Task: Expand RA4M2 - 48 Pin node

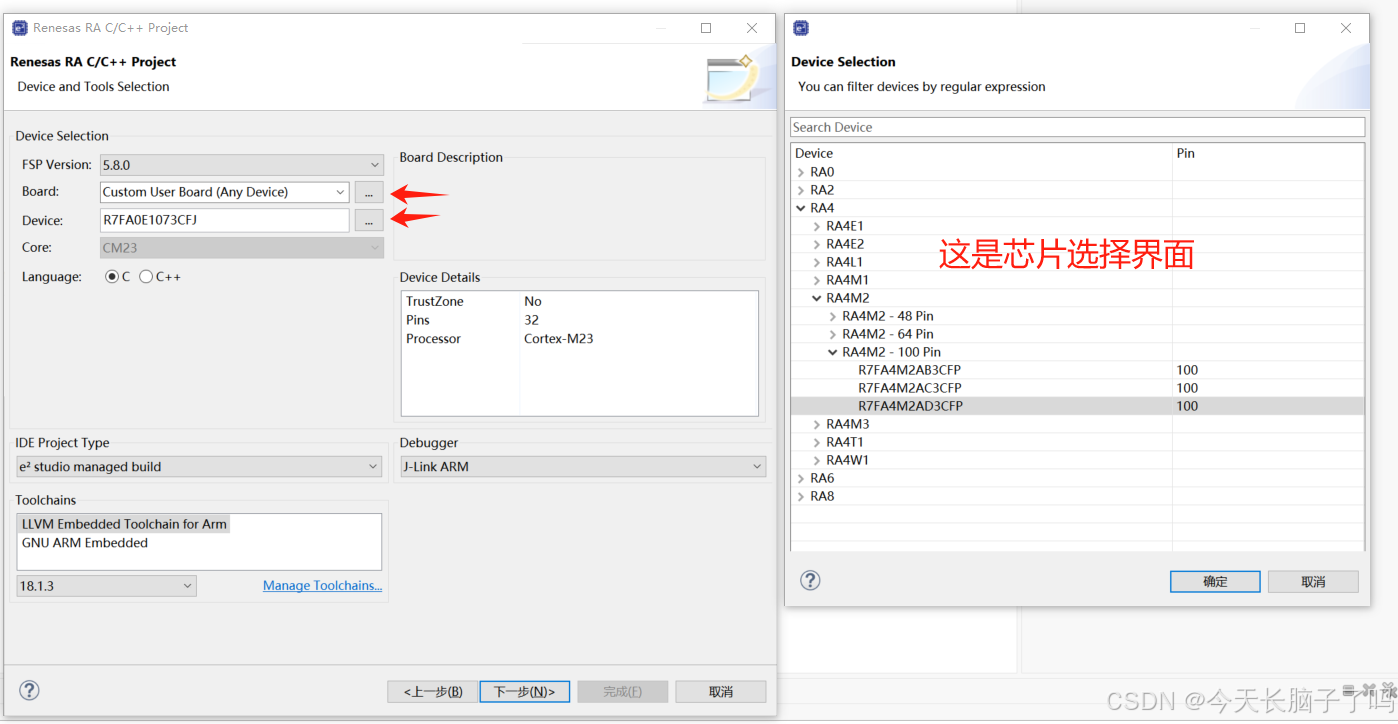Action: [833, 316]
